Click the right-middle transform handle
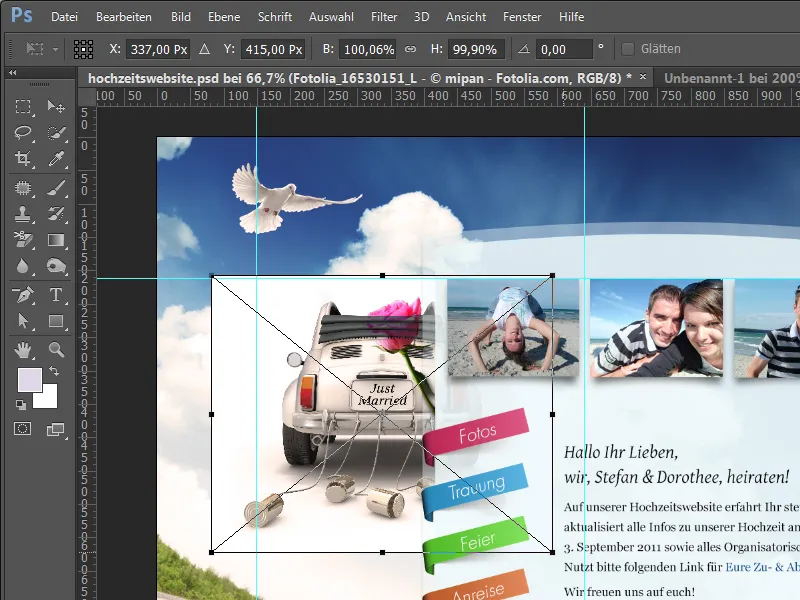Screen dimensions: 800x600 click(x=553, y=414)
